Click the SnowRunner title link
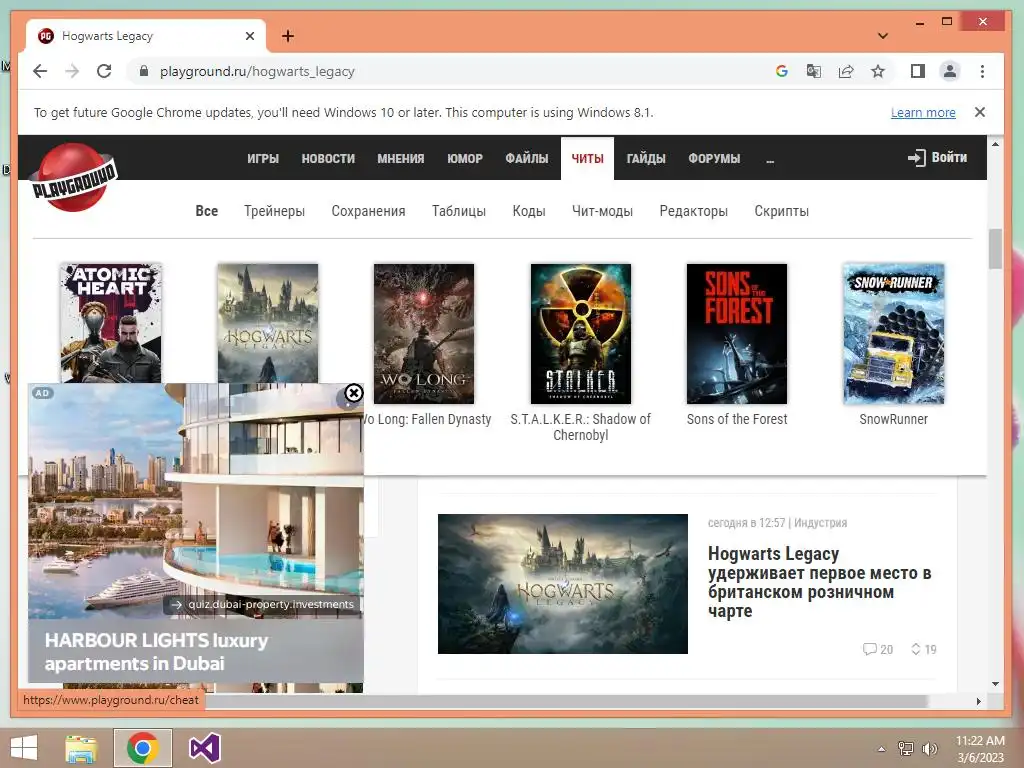The width and height of the screenshot is (1024, 768). [x=893, y=419]
